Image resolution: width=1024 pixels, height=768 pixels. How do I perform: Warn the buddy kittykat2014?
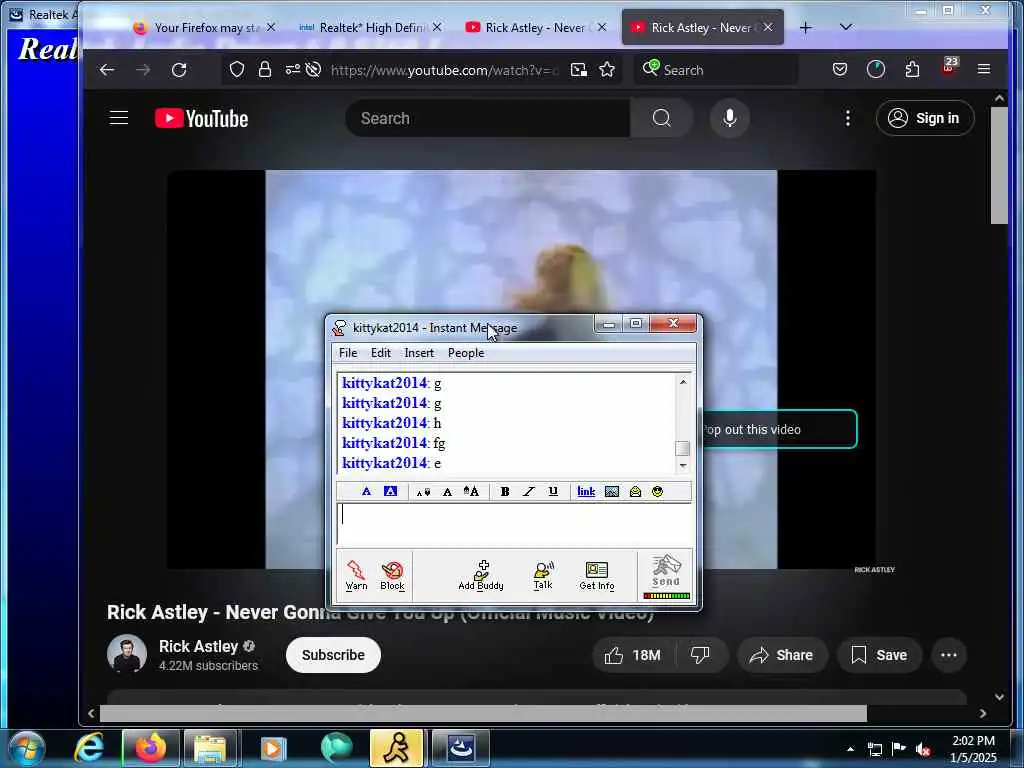pos(356,575)
